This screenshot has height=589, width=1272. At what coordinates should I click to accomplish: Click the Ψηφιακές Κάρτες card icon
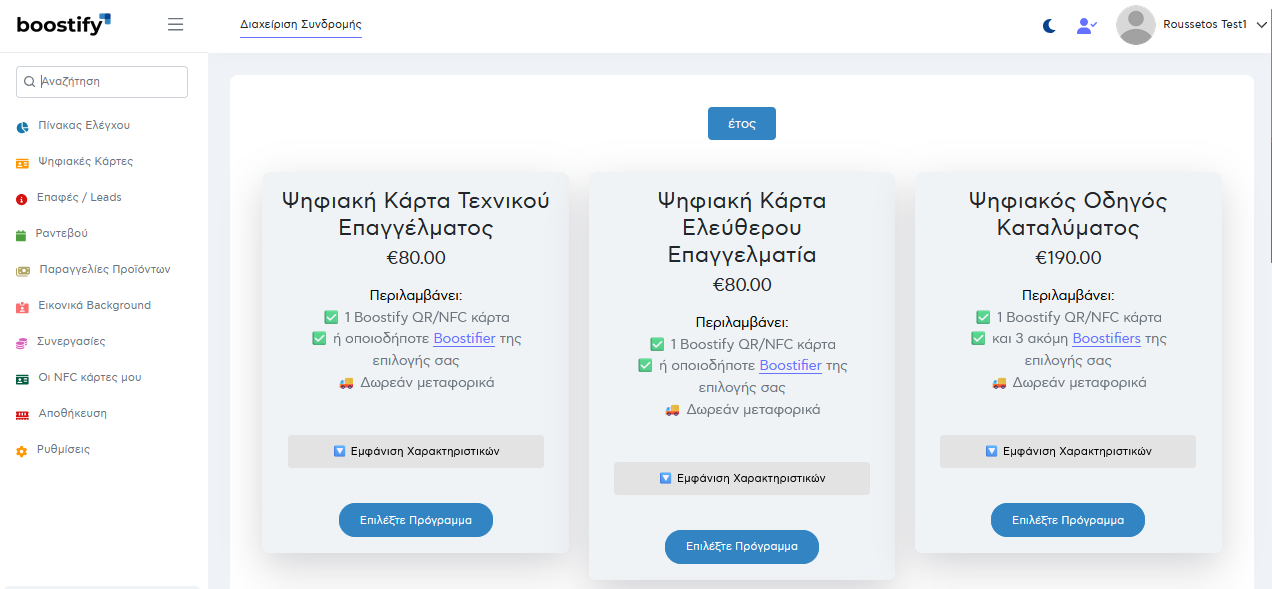22,163
